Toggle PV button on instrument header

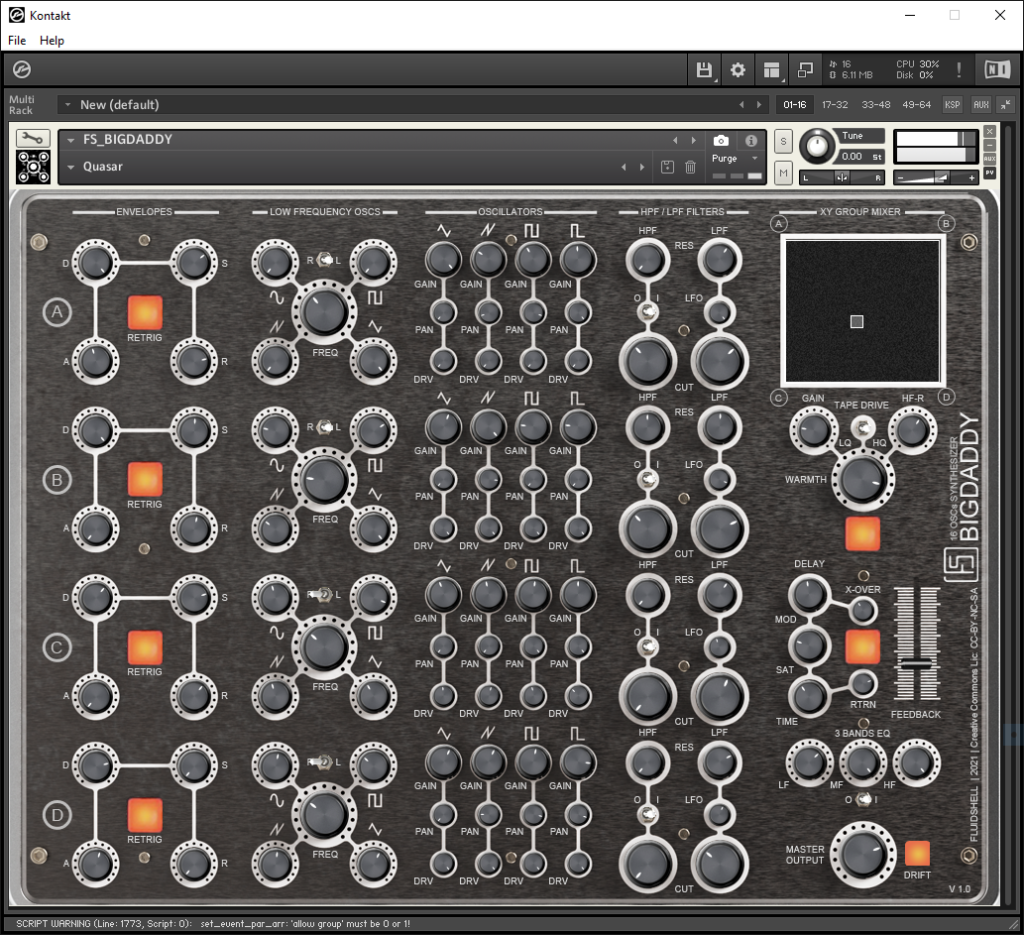(x=990, y=172)
